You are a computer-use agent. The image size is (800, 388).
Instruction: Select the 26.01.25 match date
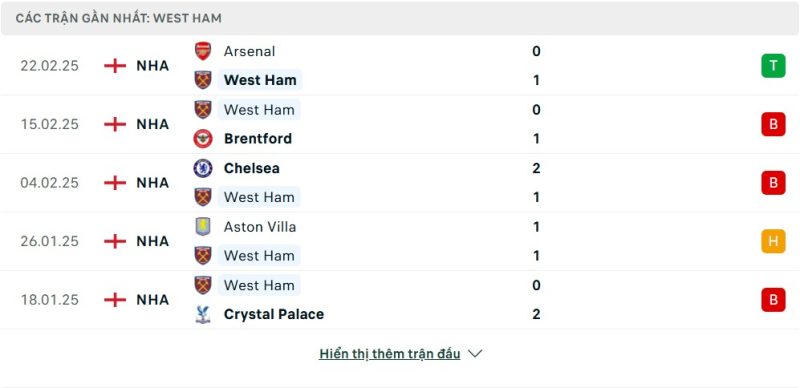tap(49, 241)
